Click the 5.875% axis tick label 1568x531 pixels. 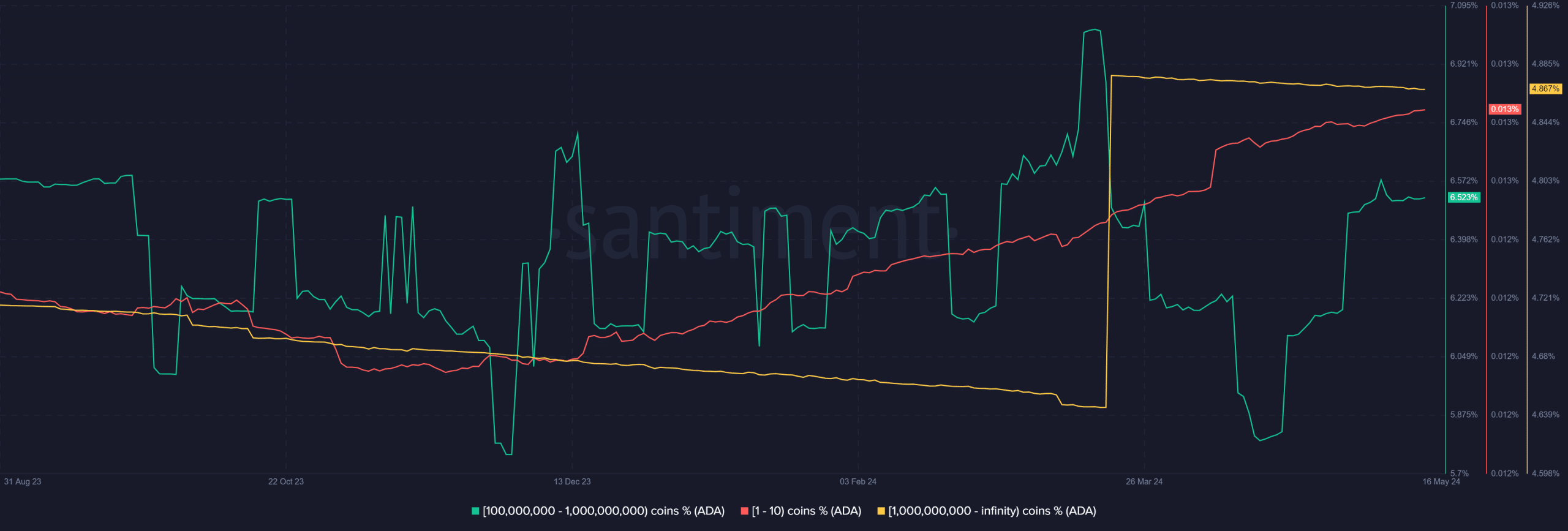(x=1464, y=415)
